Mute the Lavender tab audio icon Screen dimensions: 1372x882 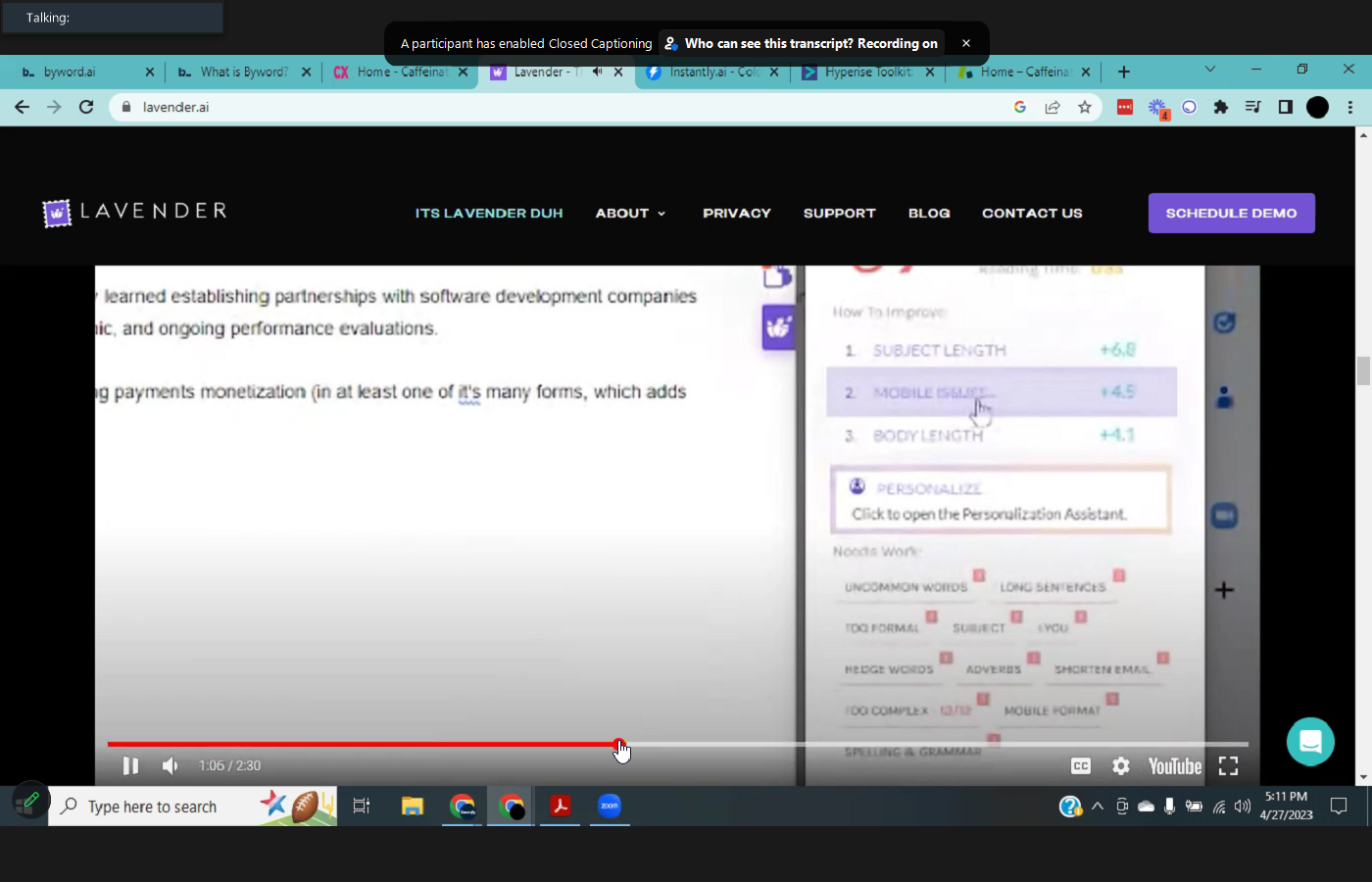597,72
